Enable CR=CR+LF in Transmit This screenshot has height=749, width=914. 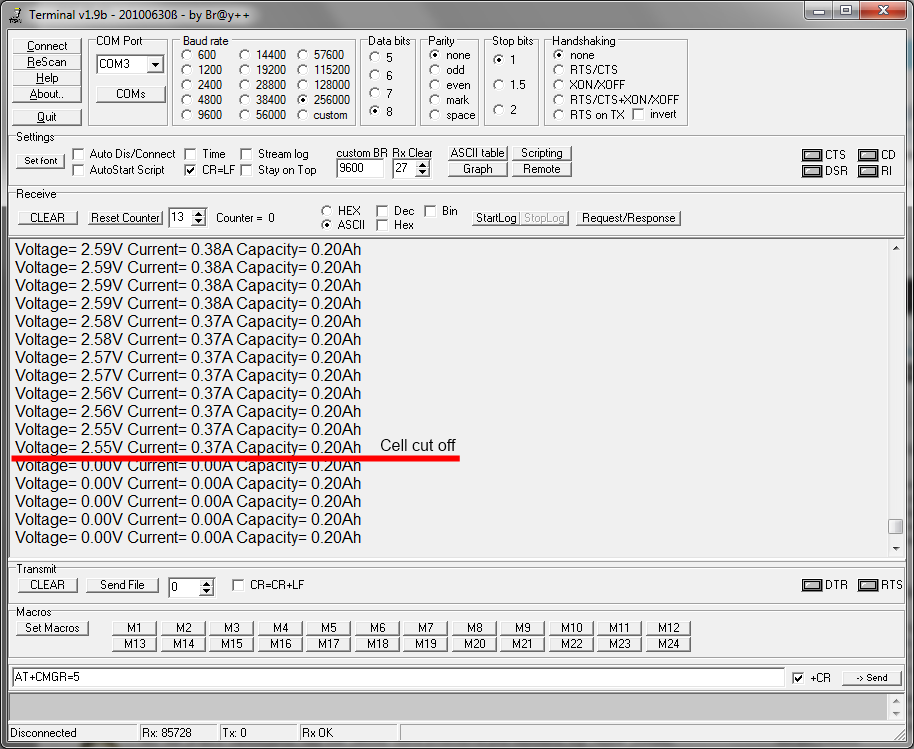[238, 585]
